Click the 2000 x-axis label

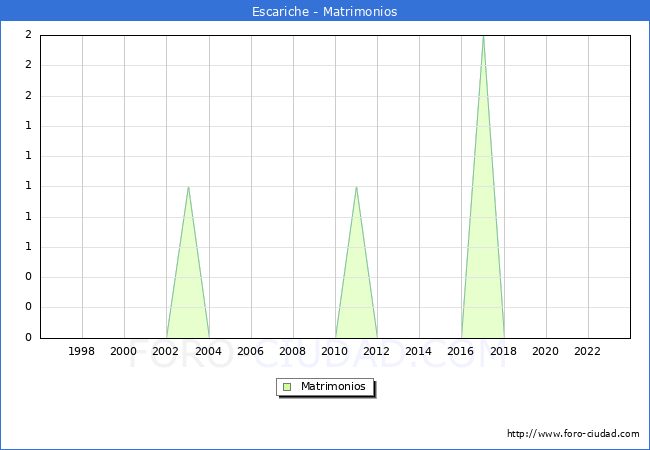124,351
